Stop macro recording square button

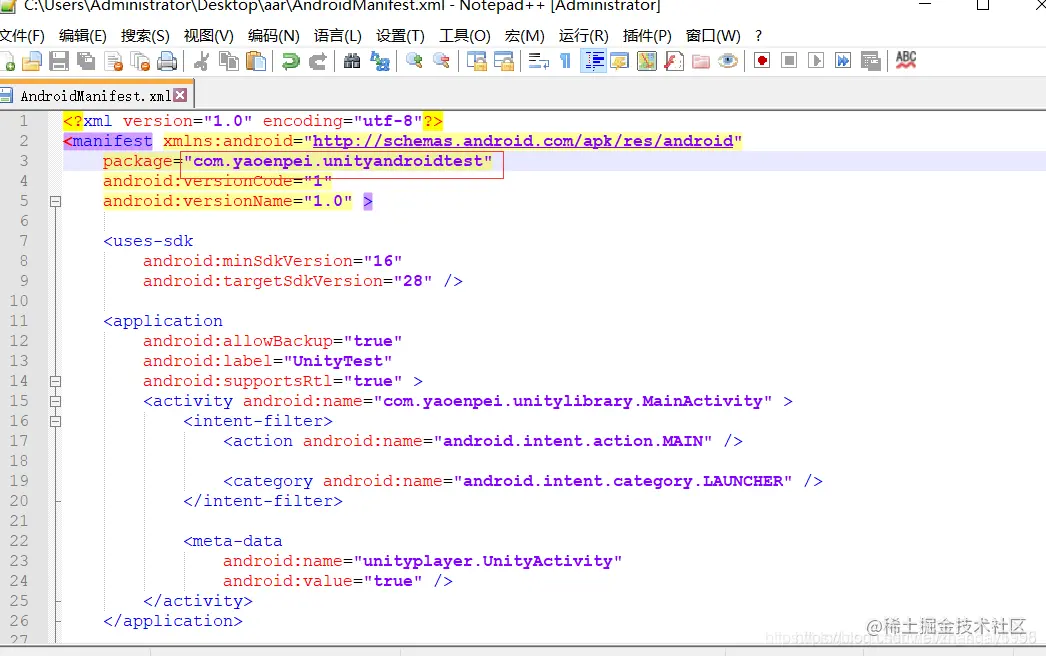[789, 61]
